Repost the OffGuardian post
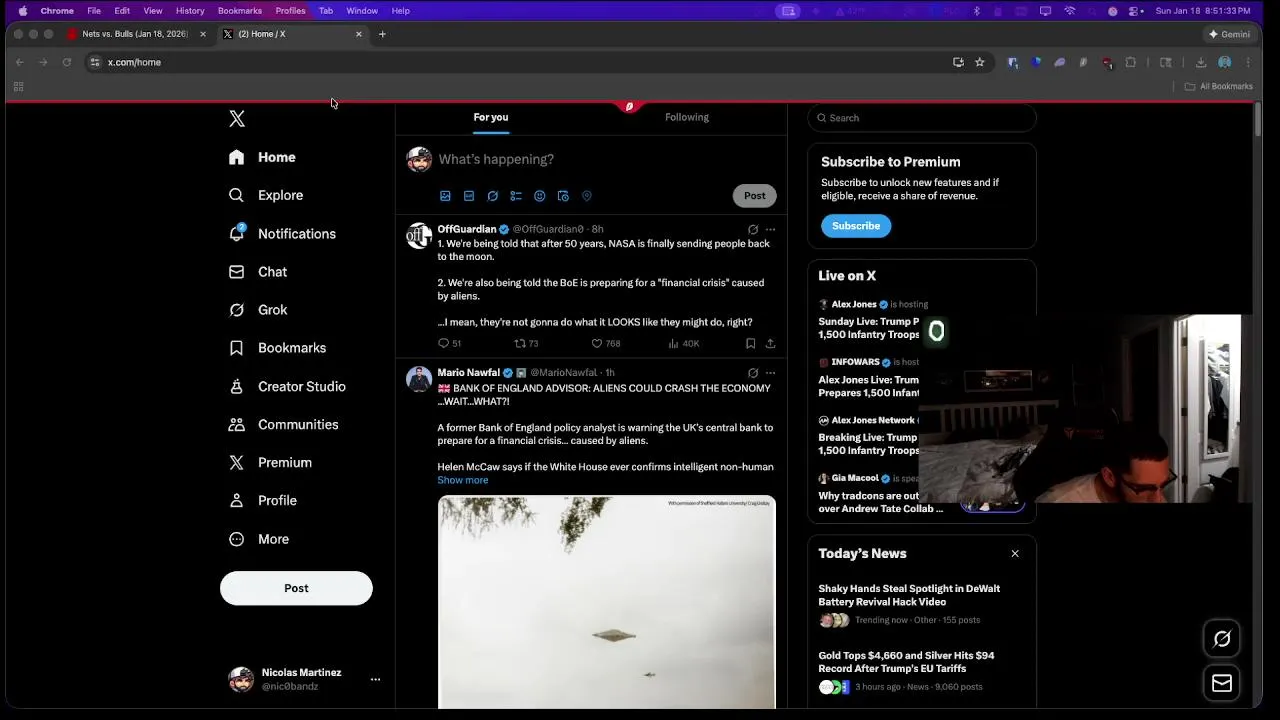This screenshot has height=720, width=1280. click(x=526, y=343)
